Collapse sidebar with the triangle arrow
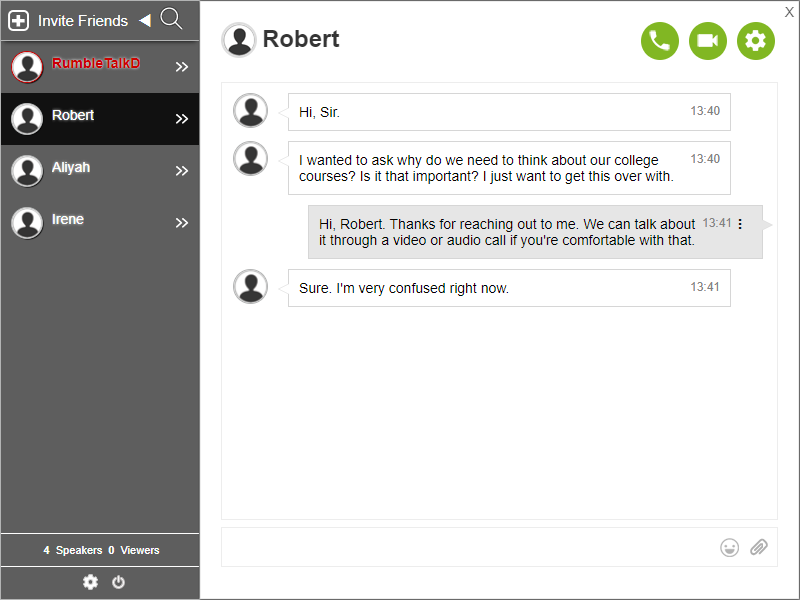 (144, 20)
